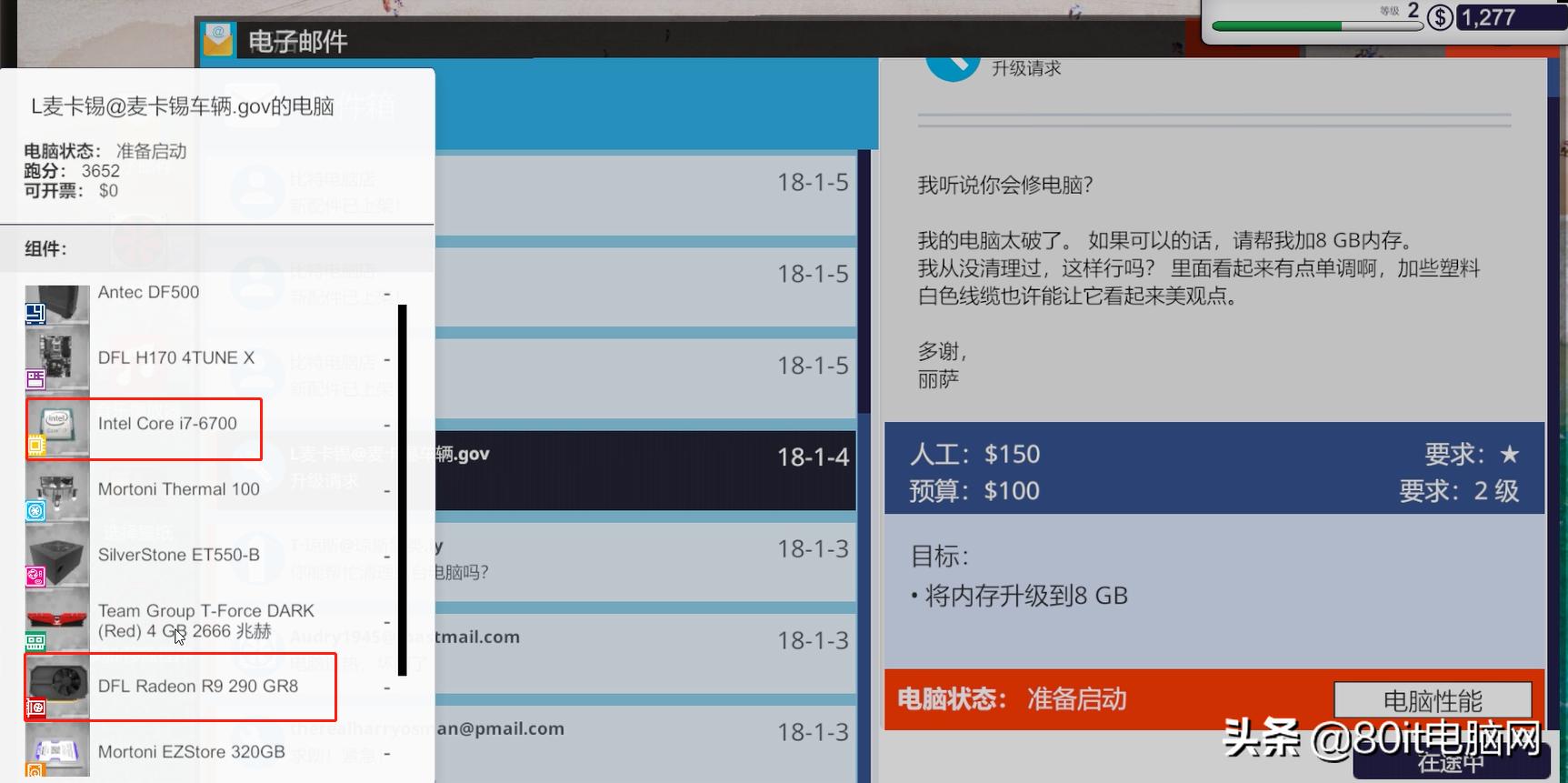Click the component list vertical scrollbar
Screen dimensions: 1568x783
click(402, 490)
